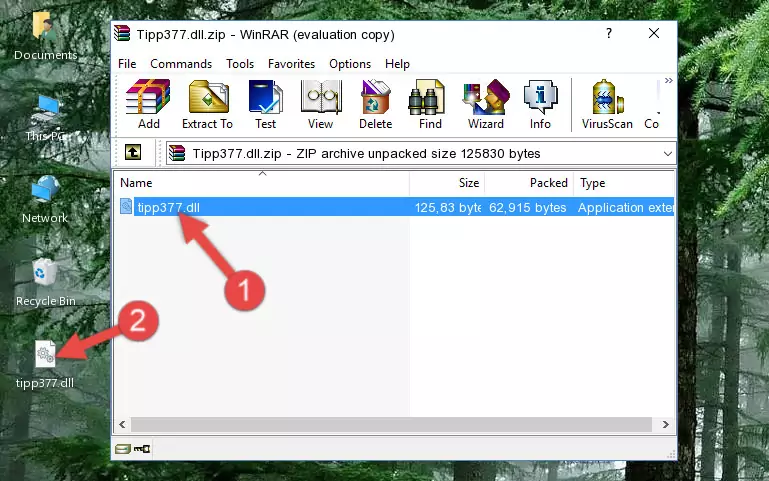Sort by Name column header
This screenshot has height=481, width=769.
[x=262, y=183]
